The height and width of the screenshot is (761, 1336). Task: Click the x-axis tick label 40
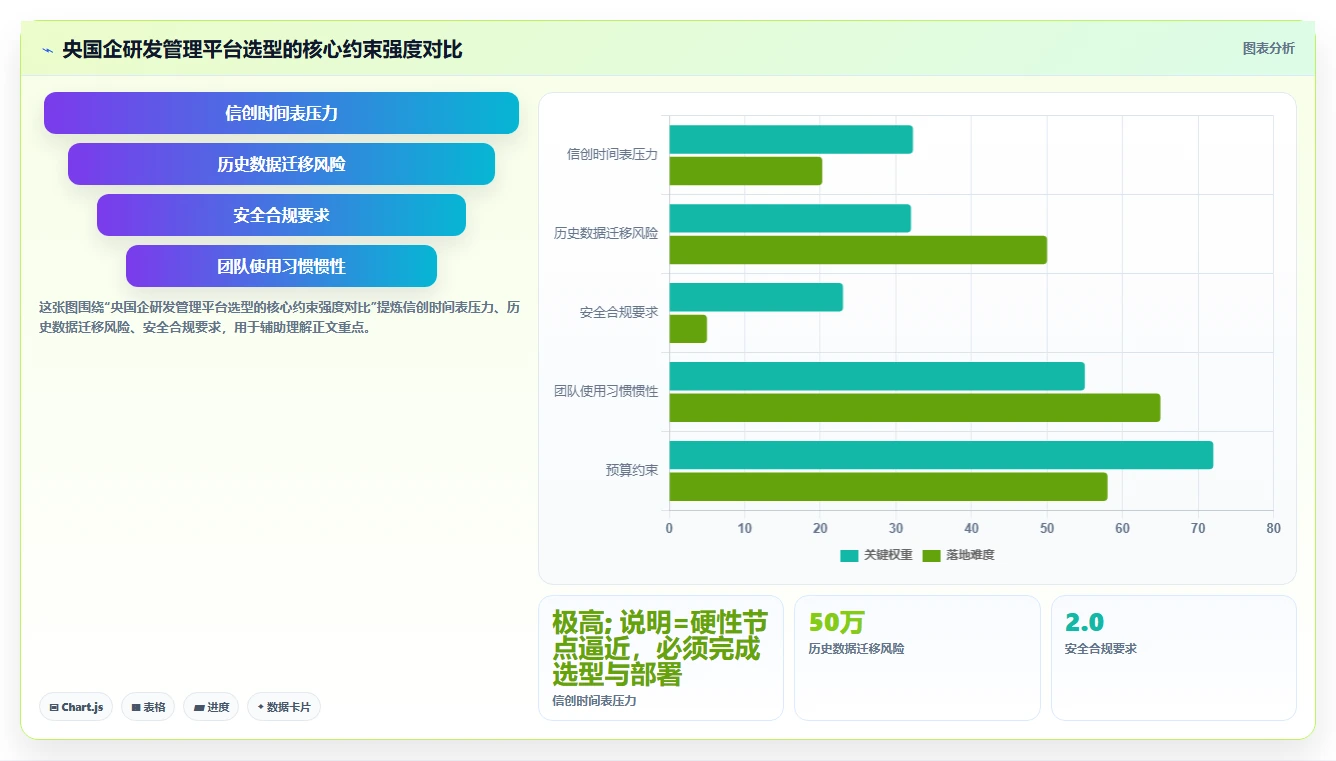click(971, 528)
